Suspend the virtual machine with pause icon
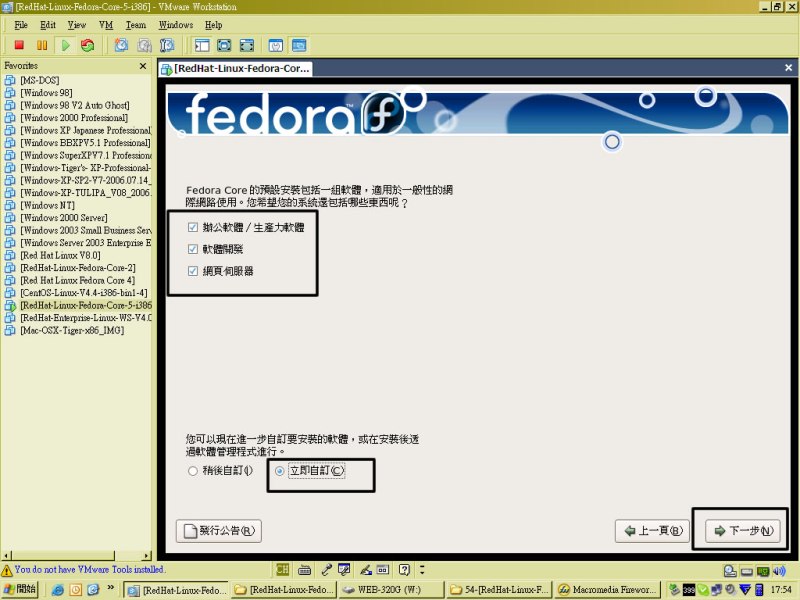The width and height of the screenshot is (800, 600). (42, 45)
